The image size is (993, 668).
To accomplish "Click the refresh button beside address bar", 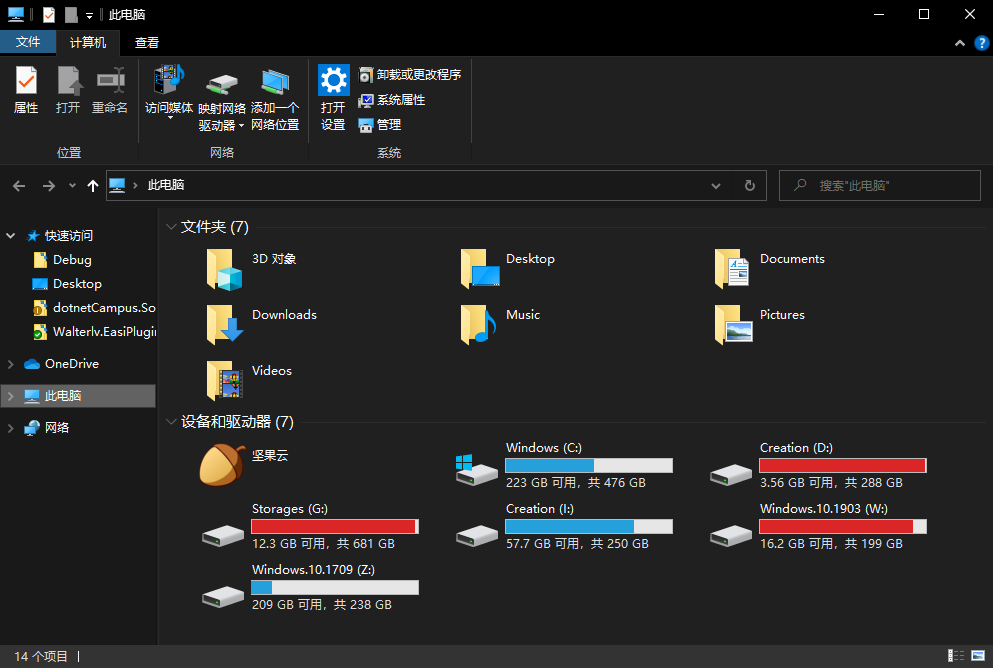I will click(749, 185).
